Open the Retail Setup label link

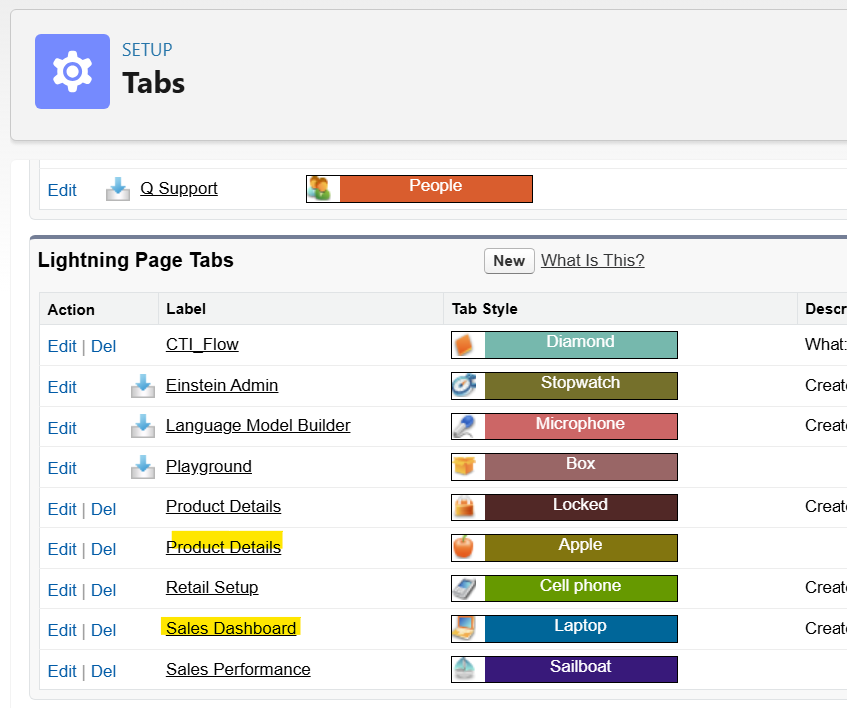point(212,588)
